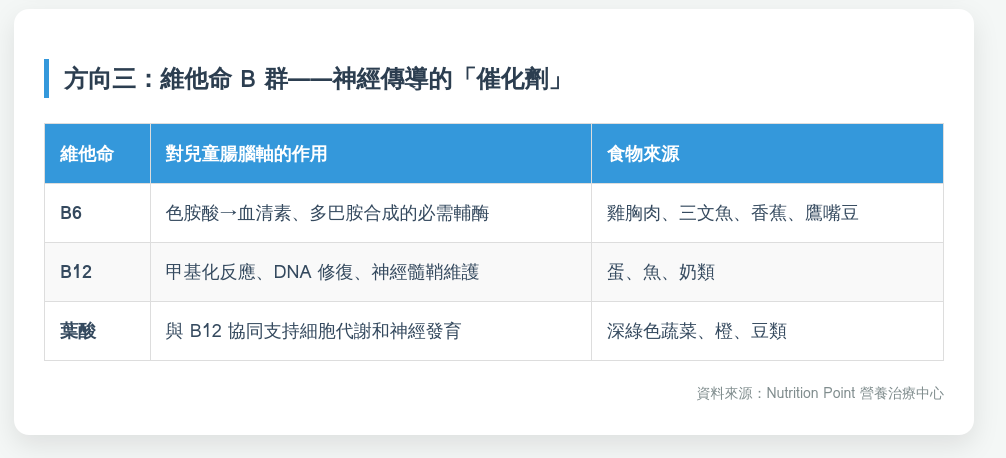Click 神經髓鞘維護 in the B12 row

click(x=425, y=272)
